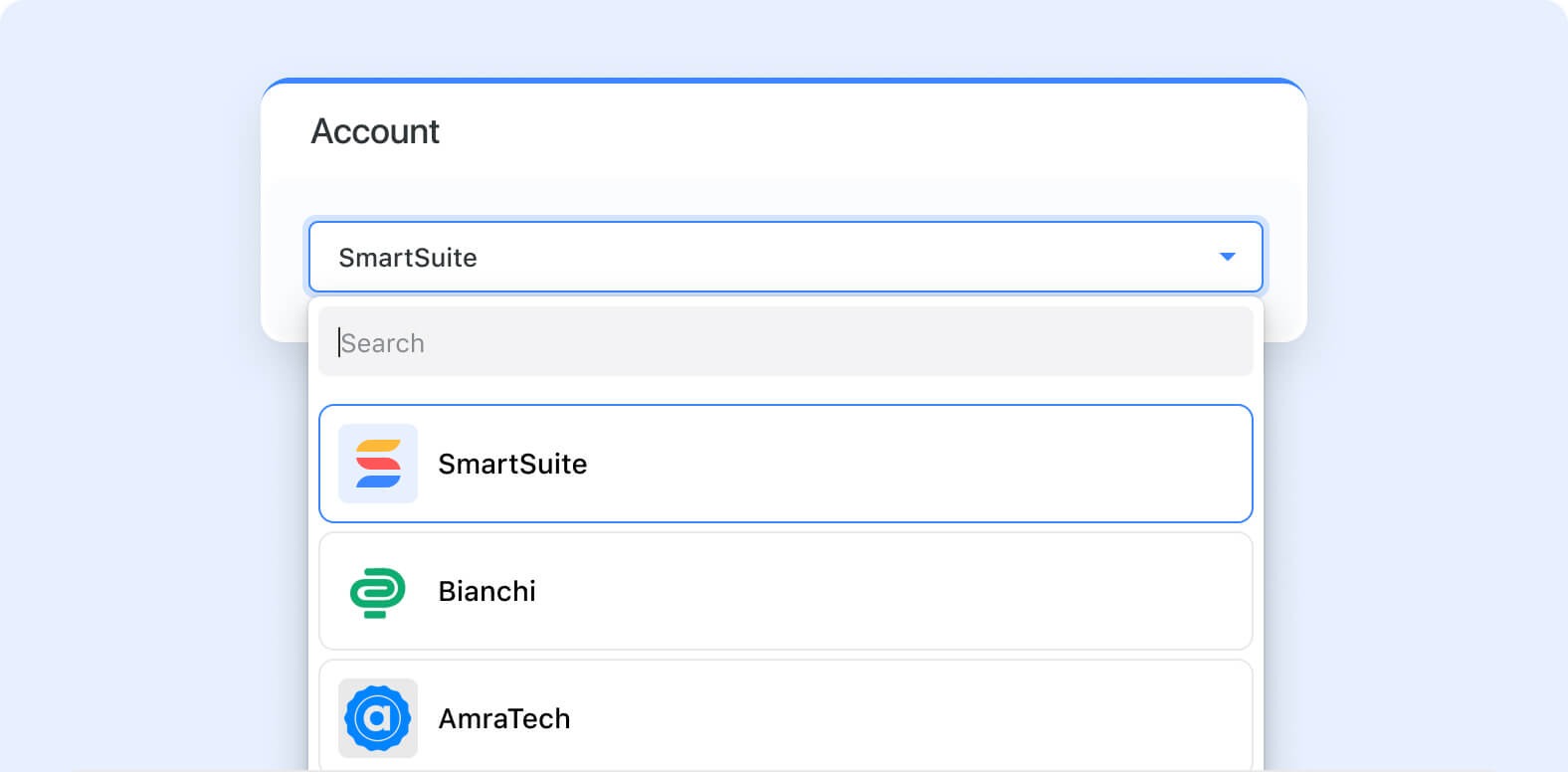
Task: Click the AmraTech text label
Action: (504, 718)
